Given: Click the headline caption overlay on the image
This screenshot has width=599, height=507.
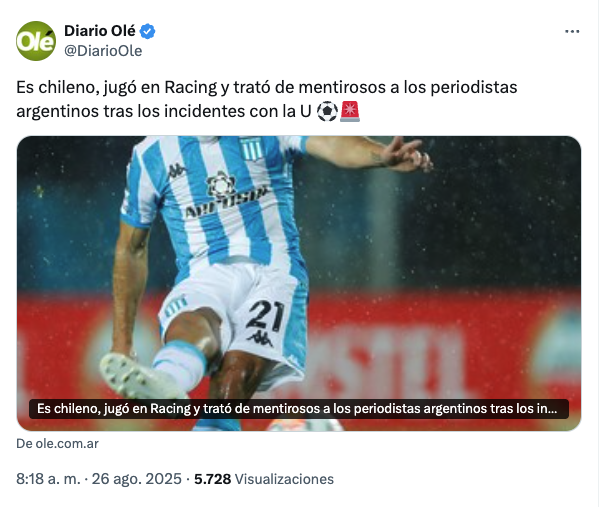Looking at the screenshot, I should coord(299,409).
